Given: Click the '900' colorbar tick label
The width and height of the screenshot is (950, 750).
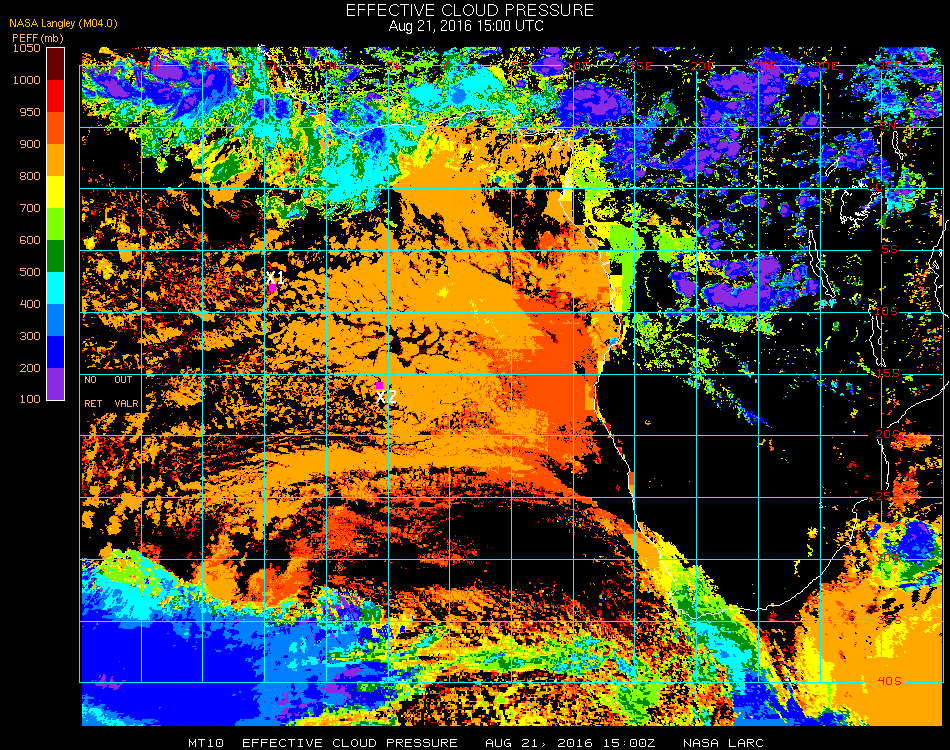Looking at the screenshot, I should click(30, 144).
